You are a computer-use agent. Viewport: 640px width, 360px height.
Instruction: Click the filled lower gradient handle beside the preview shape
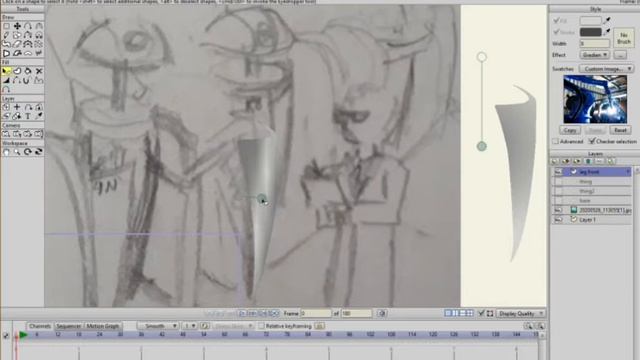click(x=482, y=146)
